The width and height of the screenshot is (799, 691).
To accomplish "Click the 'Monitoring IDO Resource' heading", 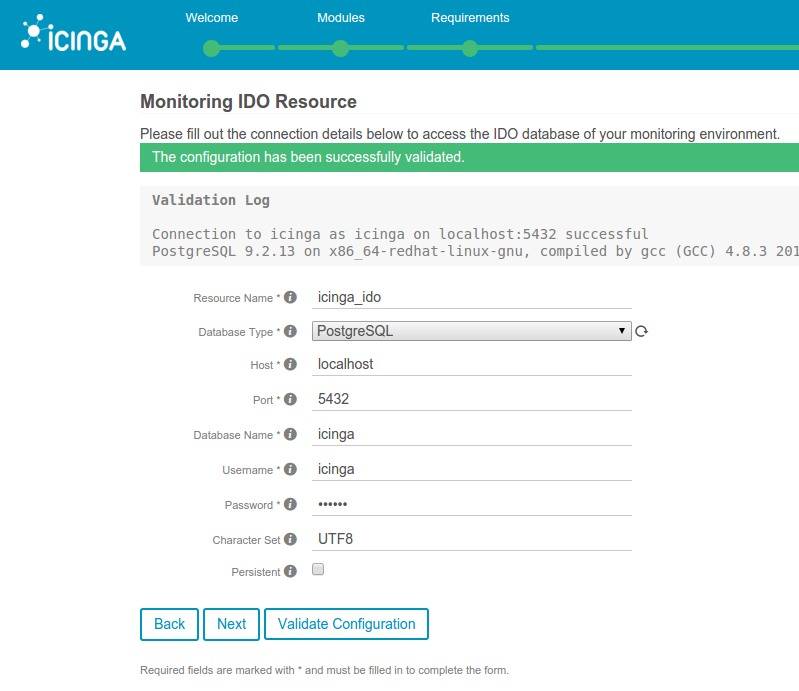I will coord(248,101).
